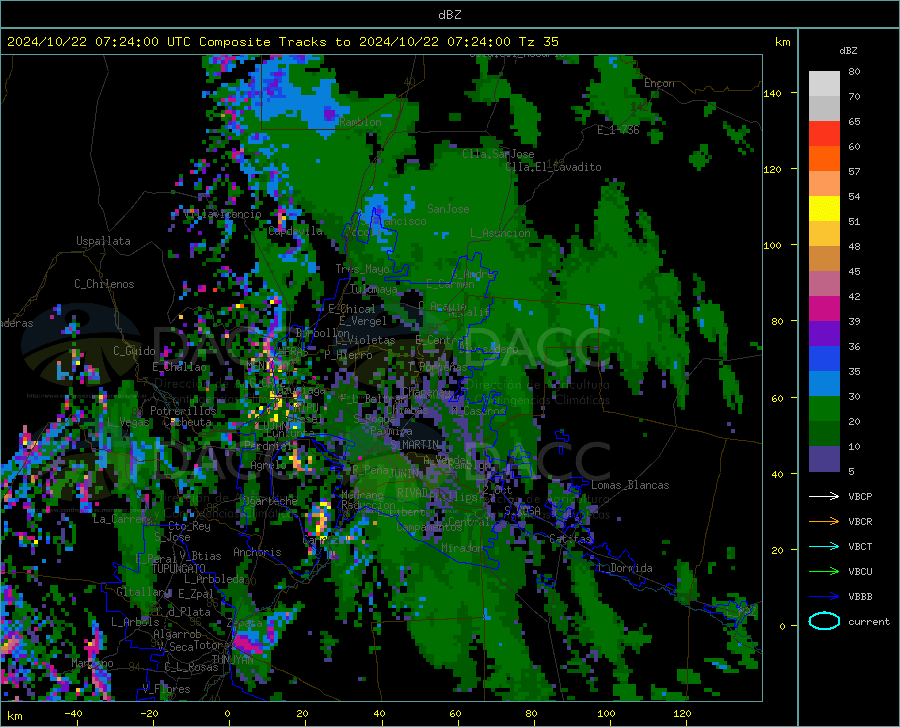The image size is (900, 727).
Task: Click the timestamp header '2024/10/22 07:24:00 UTC Composite'
Action: tap(138, 42)
